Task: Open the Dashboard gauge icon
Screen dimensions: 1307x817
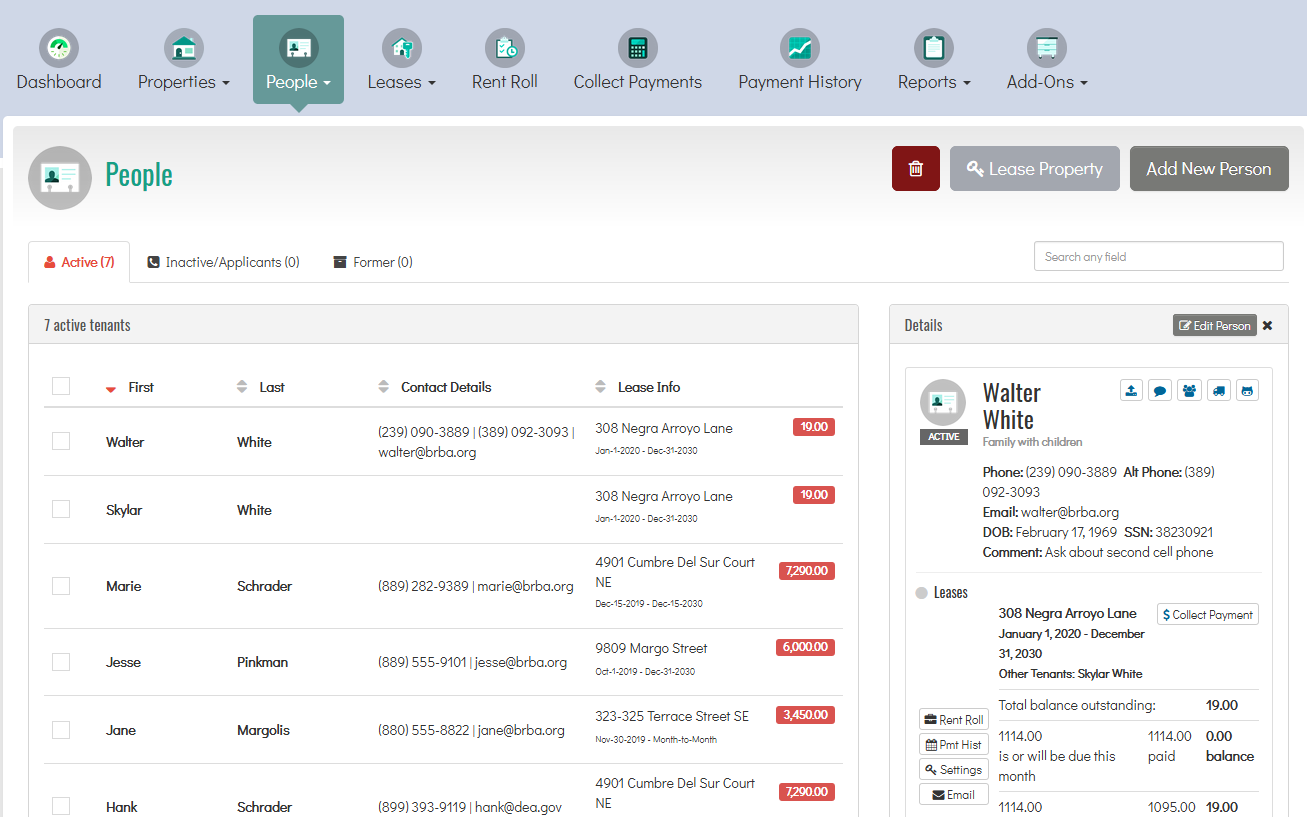Action: tap(59, 48)
